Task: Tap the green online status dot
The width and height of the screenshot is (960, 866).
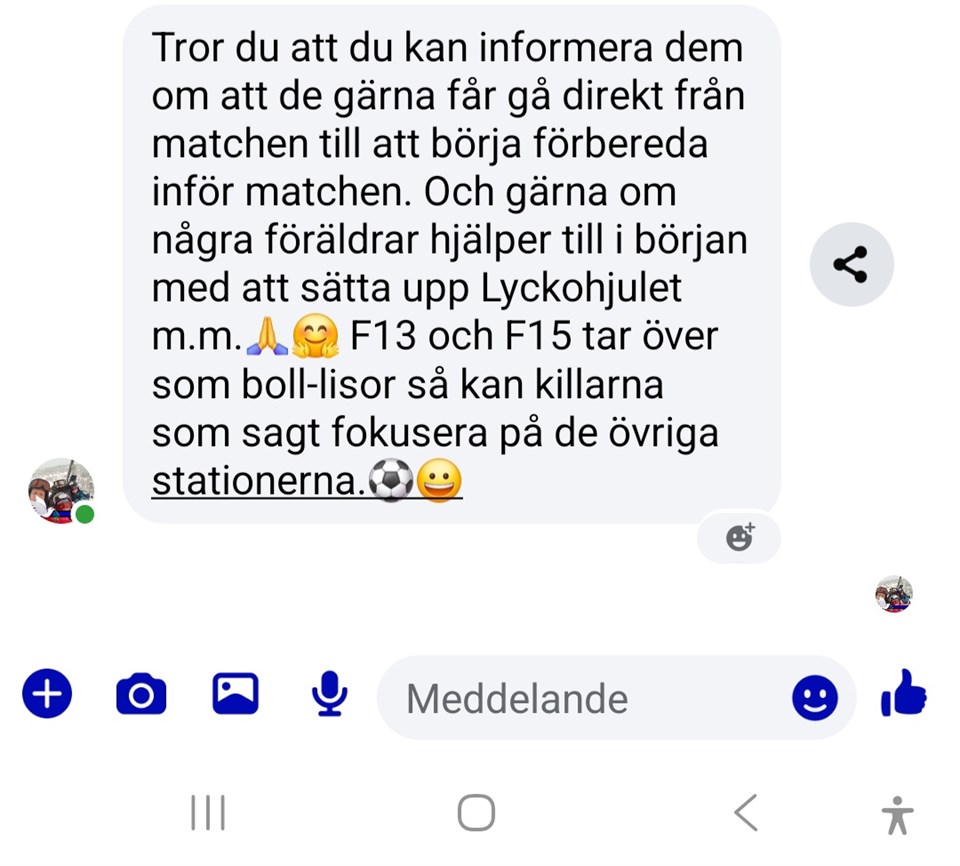Action: pyautogui.click(x=84, y=514)
